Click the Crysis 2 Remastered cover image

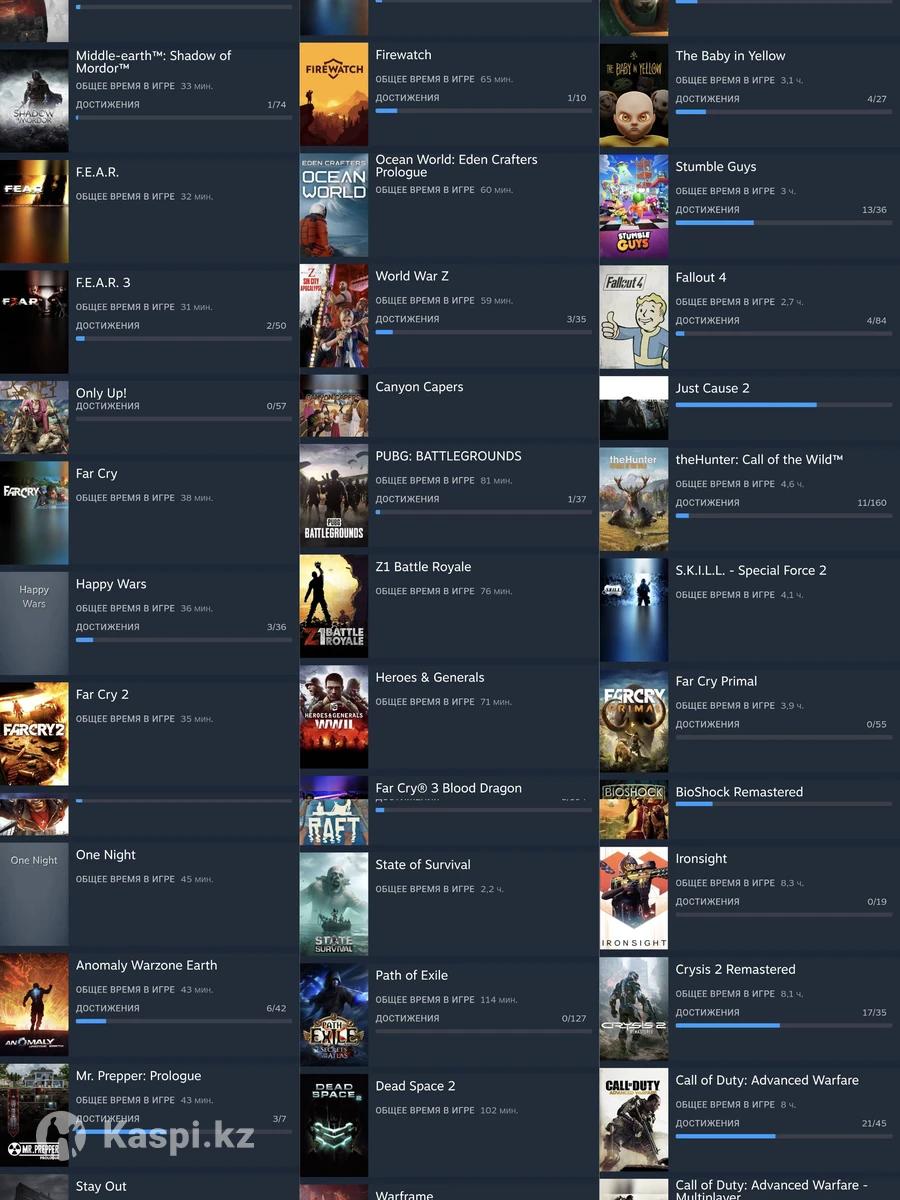click(634, 1009)
